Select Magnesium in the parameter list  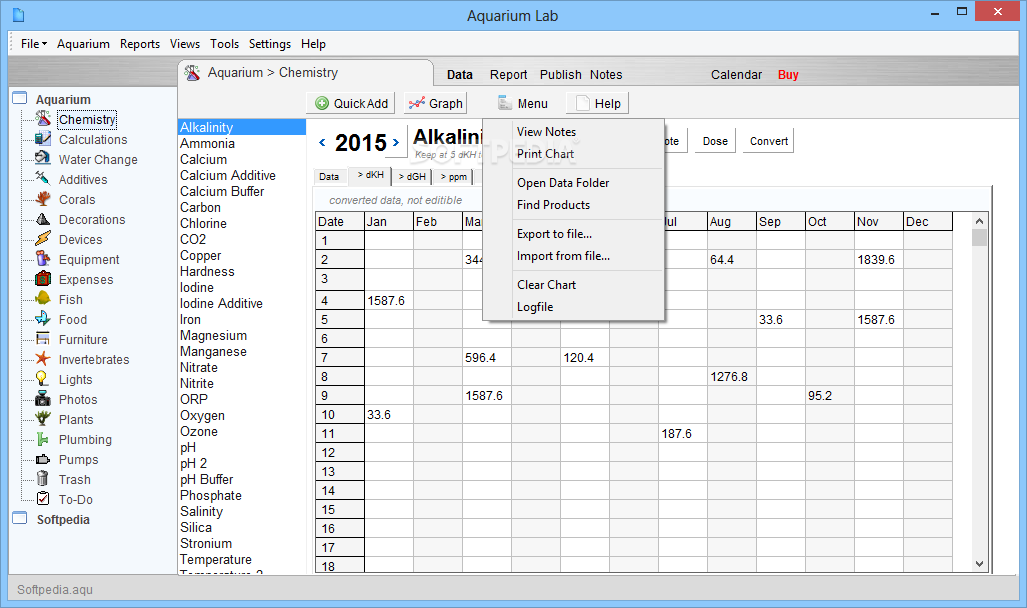(242, 335)
